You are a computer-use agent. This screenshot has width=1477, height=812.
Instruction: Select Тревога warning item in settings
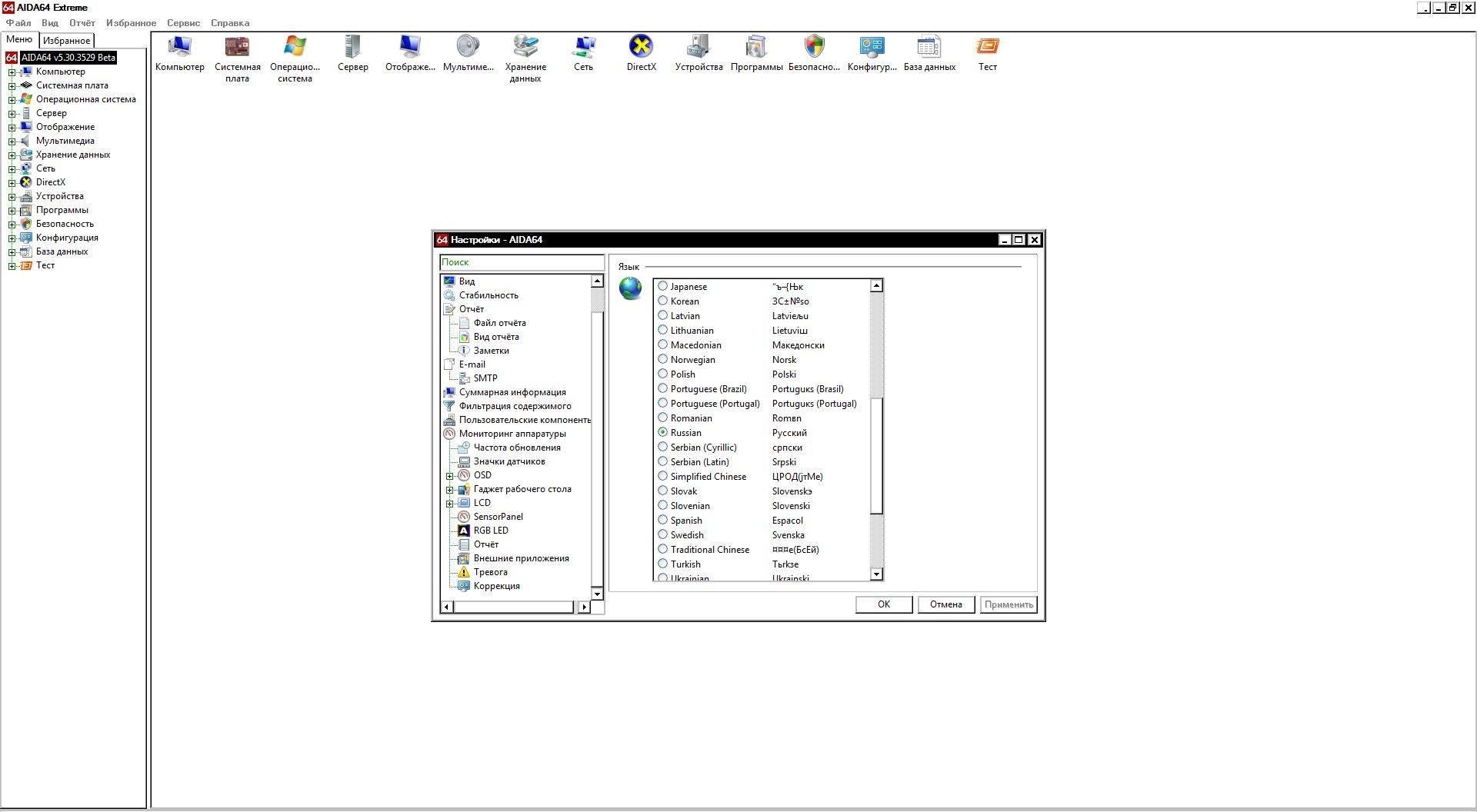490,572
